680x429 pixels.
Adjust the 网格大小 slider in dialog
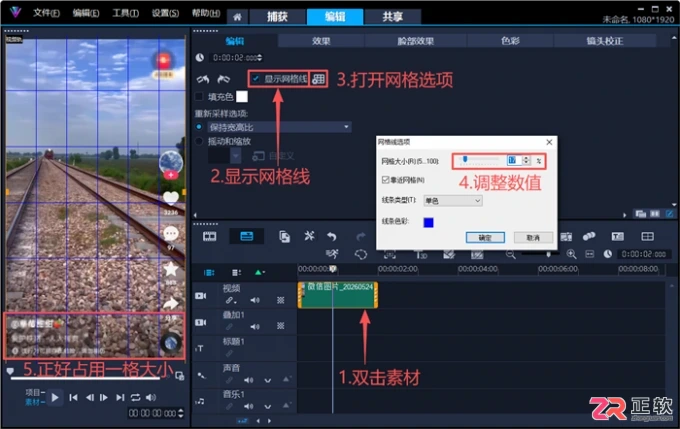pyautogui.click(x=465, y=160)
